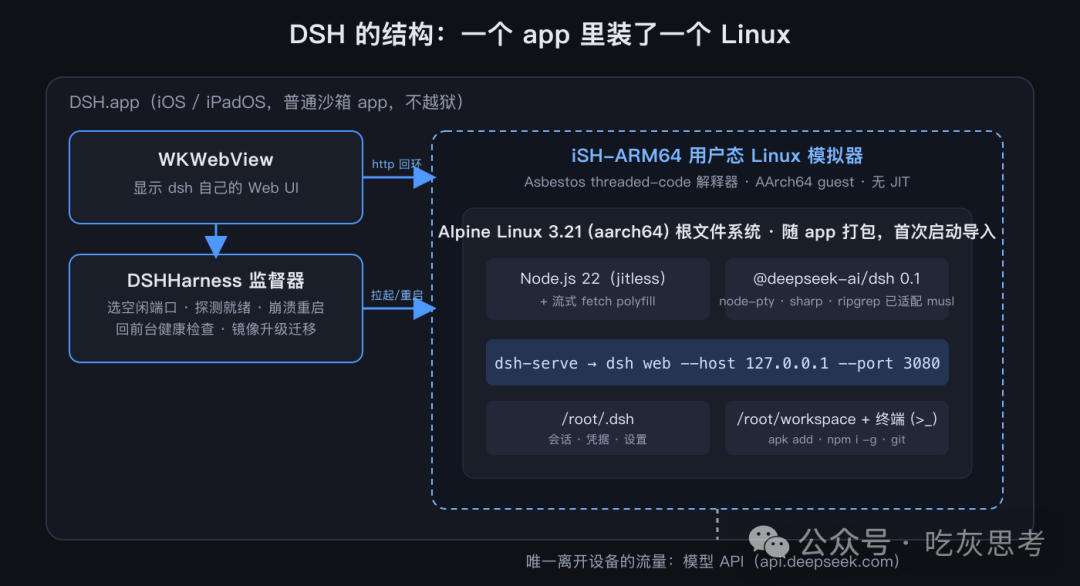Select the "Node.js 22 (jitless)" card
Image resolution: width=1080 pixels, height=586 pixels.
click(597, 289)
